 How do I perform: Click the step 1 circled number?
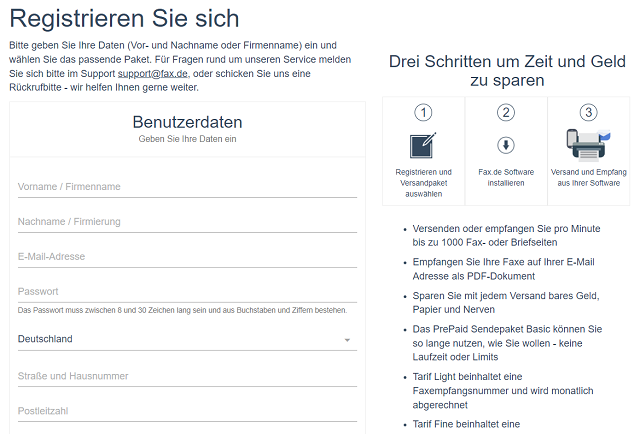click(423, 112)
